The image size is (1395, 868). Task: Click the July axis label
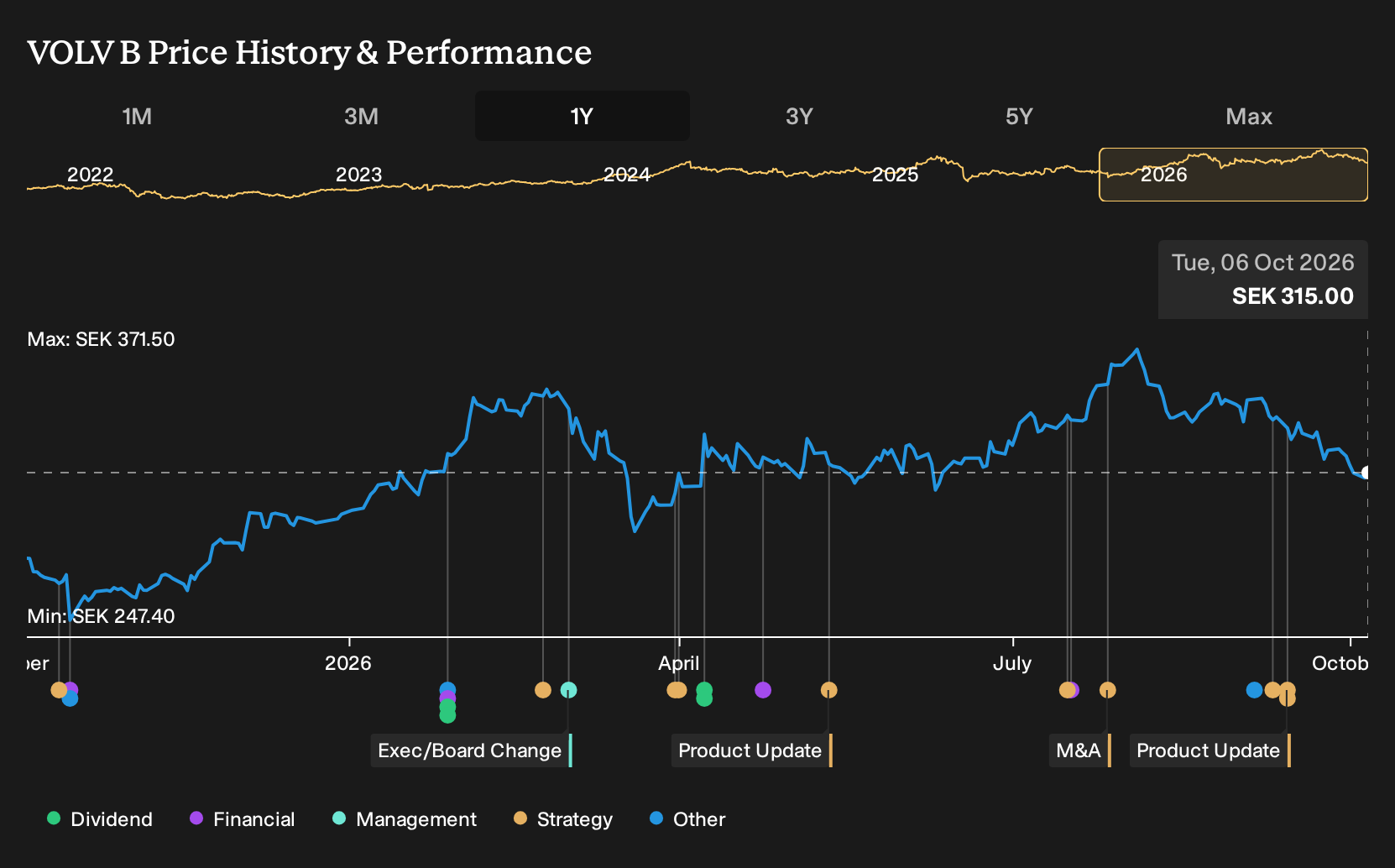(x=1012, y=663)
